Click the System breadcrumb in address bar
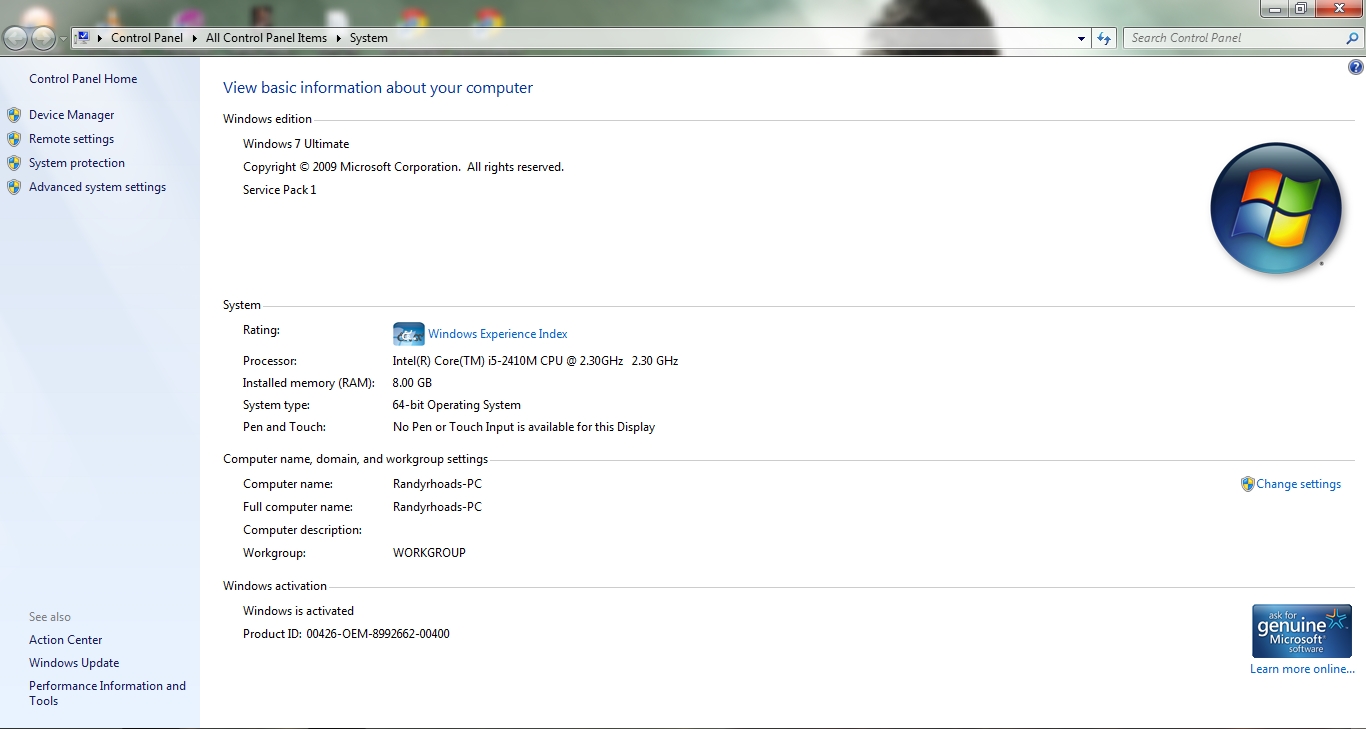This screenshot has width=1366, height=729. [369, 38]
